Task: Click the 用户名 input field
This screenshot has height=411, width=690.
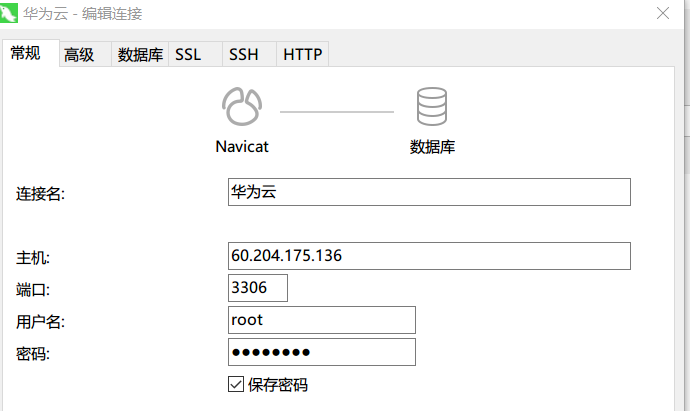Action: pyautogui.click(x=322, y=320)
